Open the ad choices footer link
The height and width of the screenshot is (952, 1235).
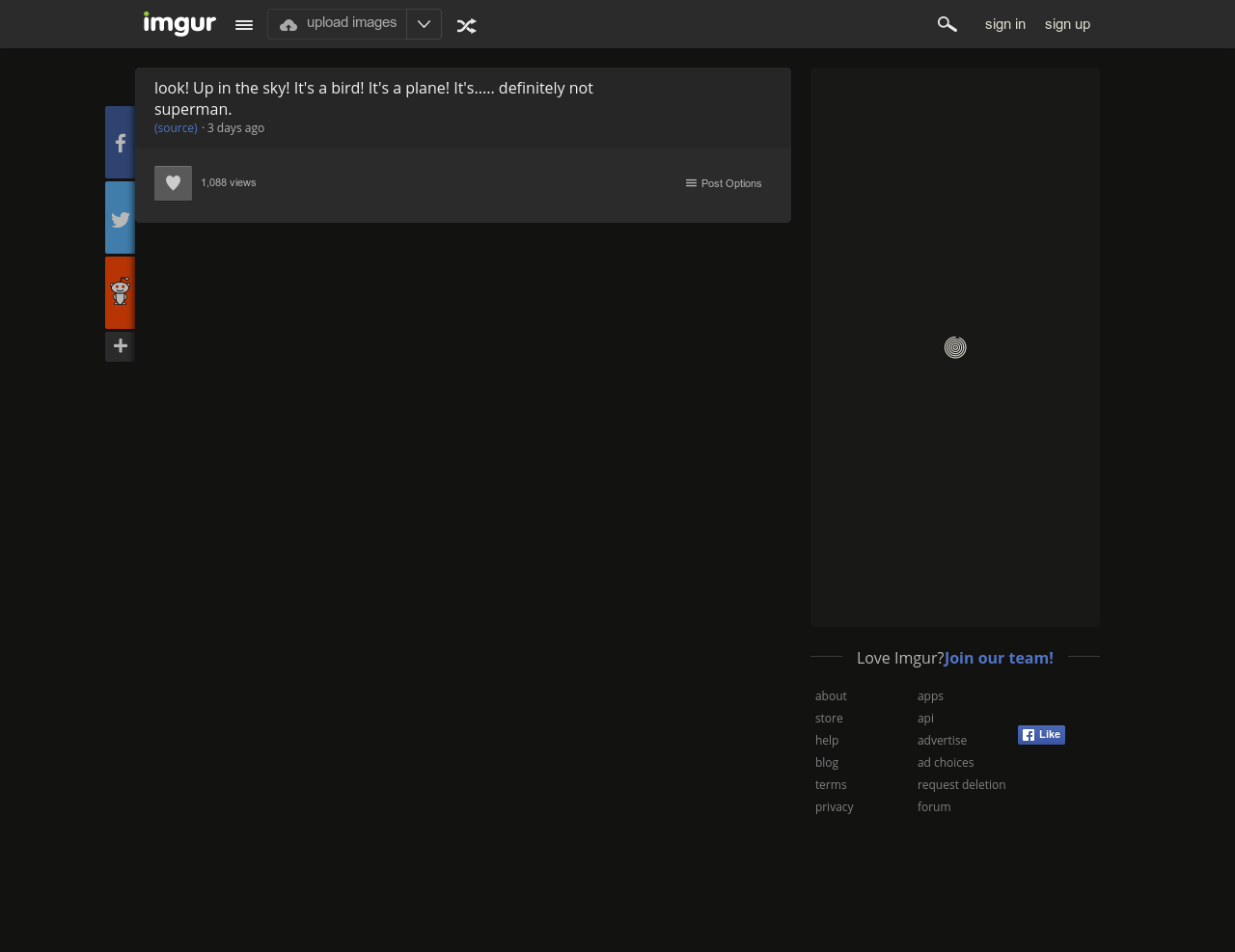946,762
